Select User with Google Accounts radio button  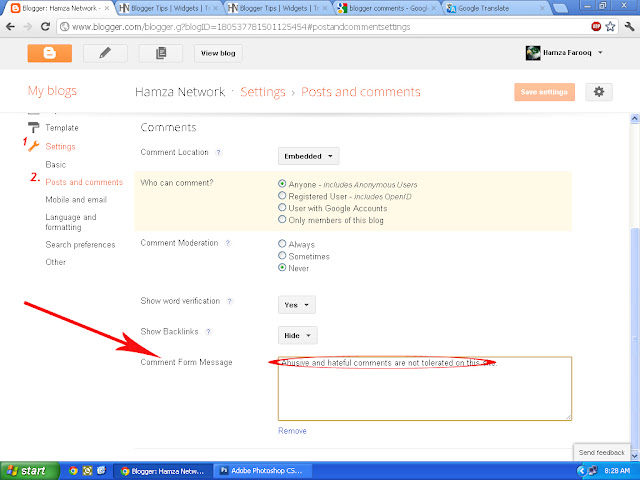[x=282, y=207]
